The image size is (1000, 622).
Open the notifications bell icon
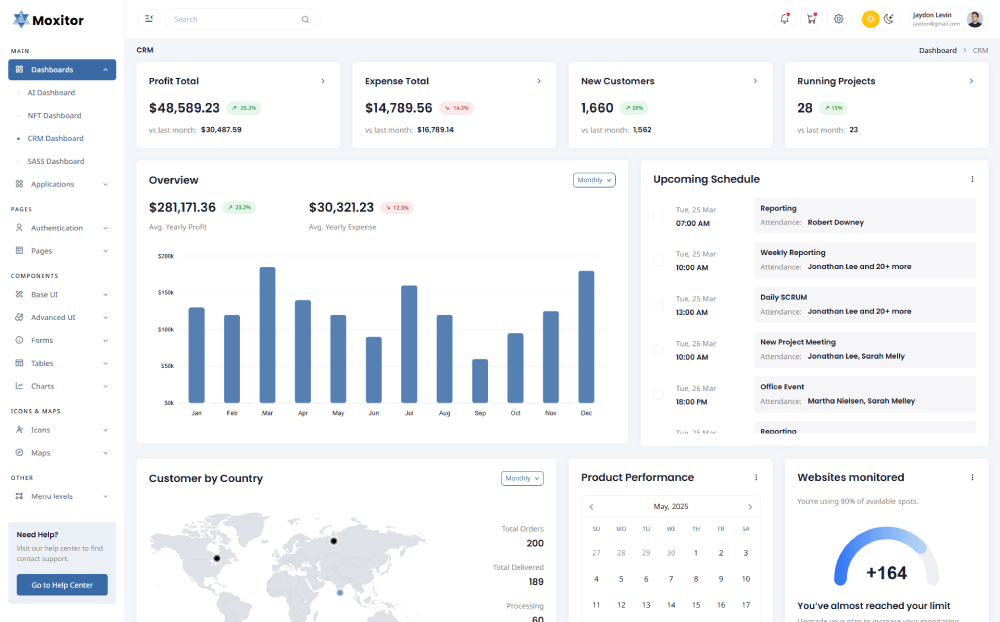pos(785,19)
